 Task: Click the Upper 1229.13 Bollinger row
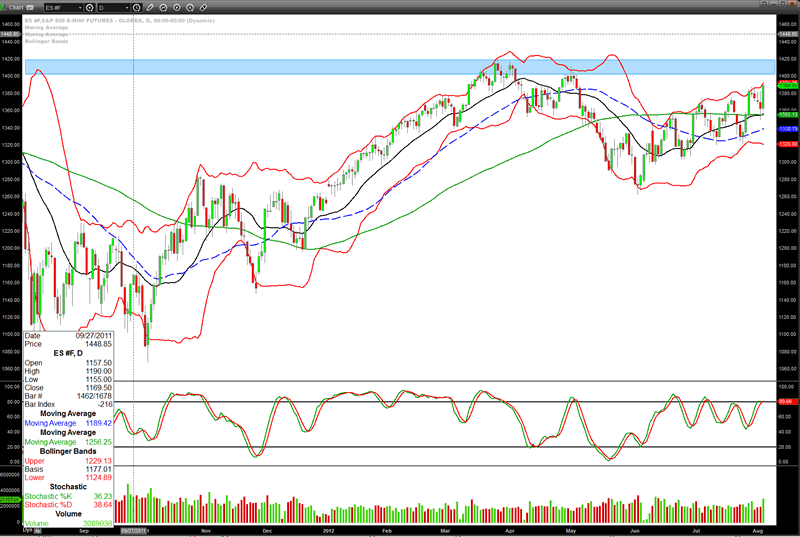(68, 461)
